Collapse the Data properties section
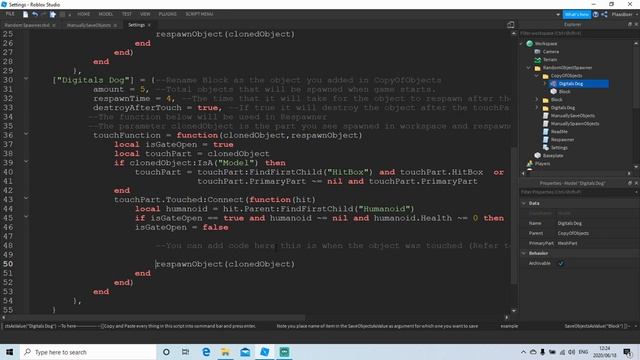The image size is (640, 360). pos(524,203)
